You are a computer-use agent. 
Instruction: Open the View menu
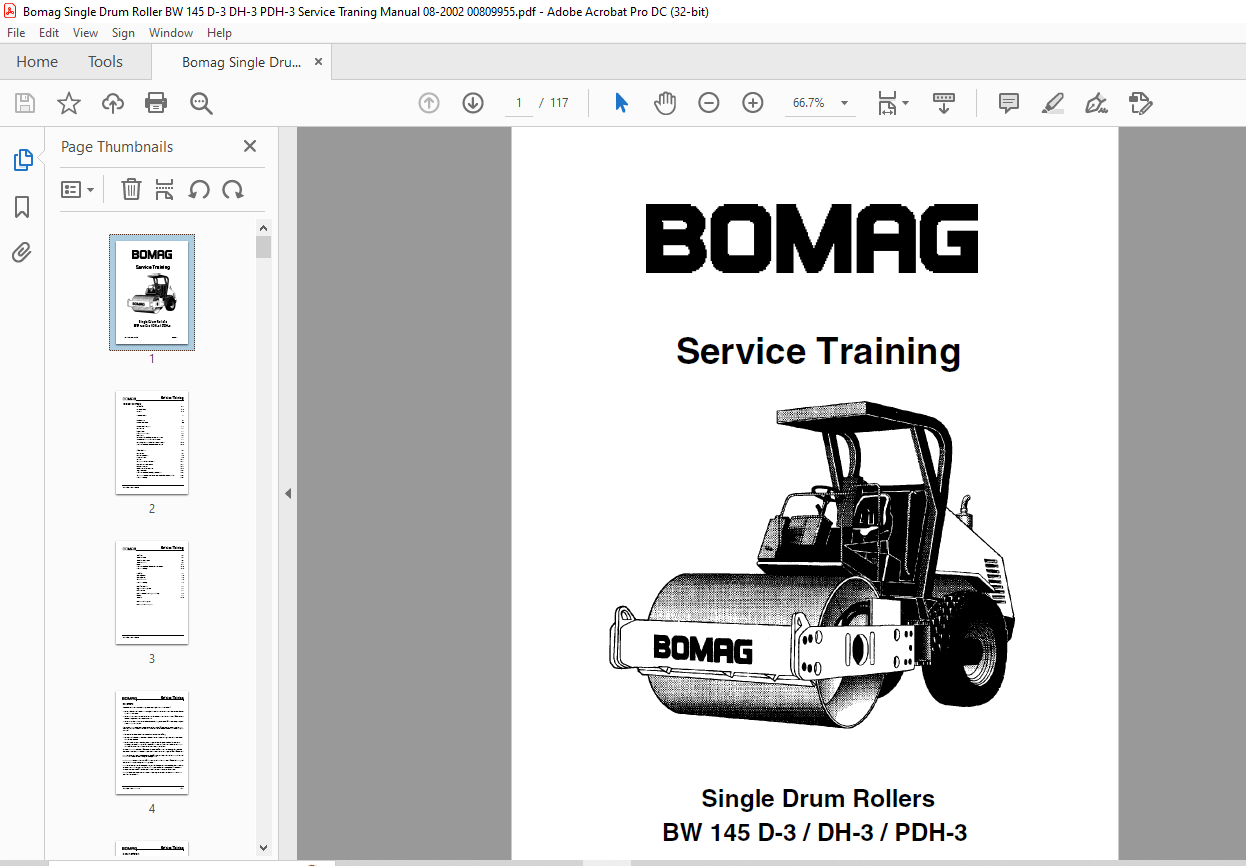(86, 33)
